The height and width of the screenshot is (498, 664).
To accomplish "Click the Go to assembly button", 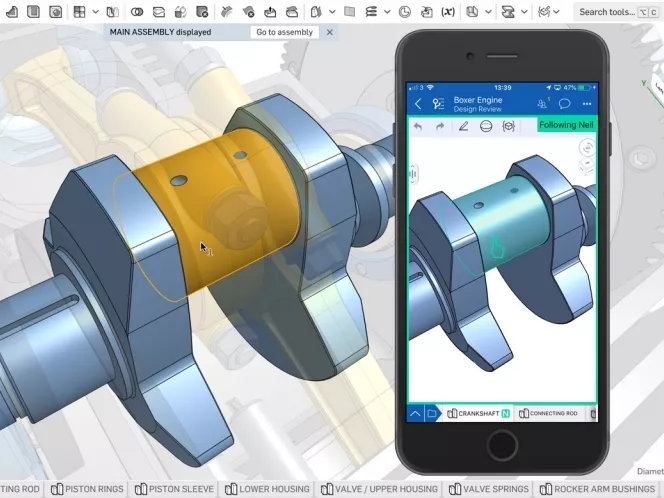I will pos(285,32).
